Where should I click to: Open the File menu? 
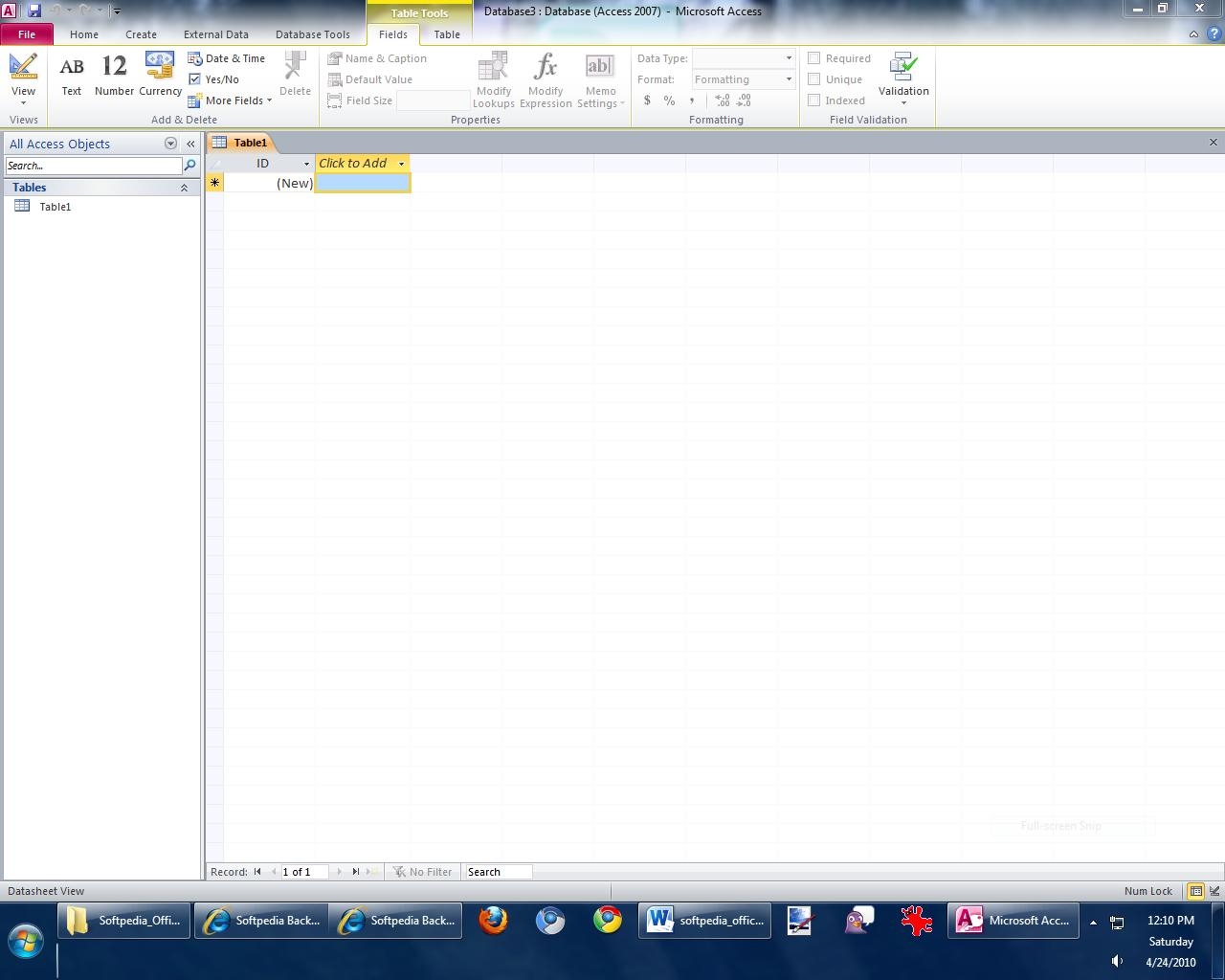[x=27, y=34]
